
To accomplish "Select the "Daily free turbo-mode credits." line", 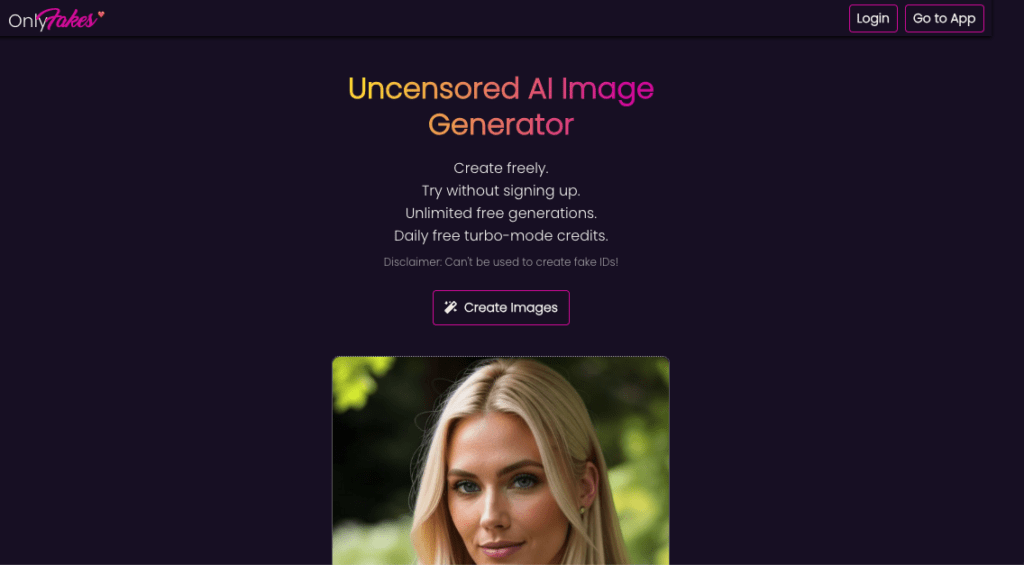I will [x=501, y=236].
